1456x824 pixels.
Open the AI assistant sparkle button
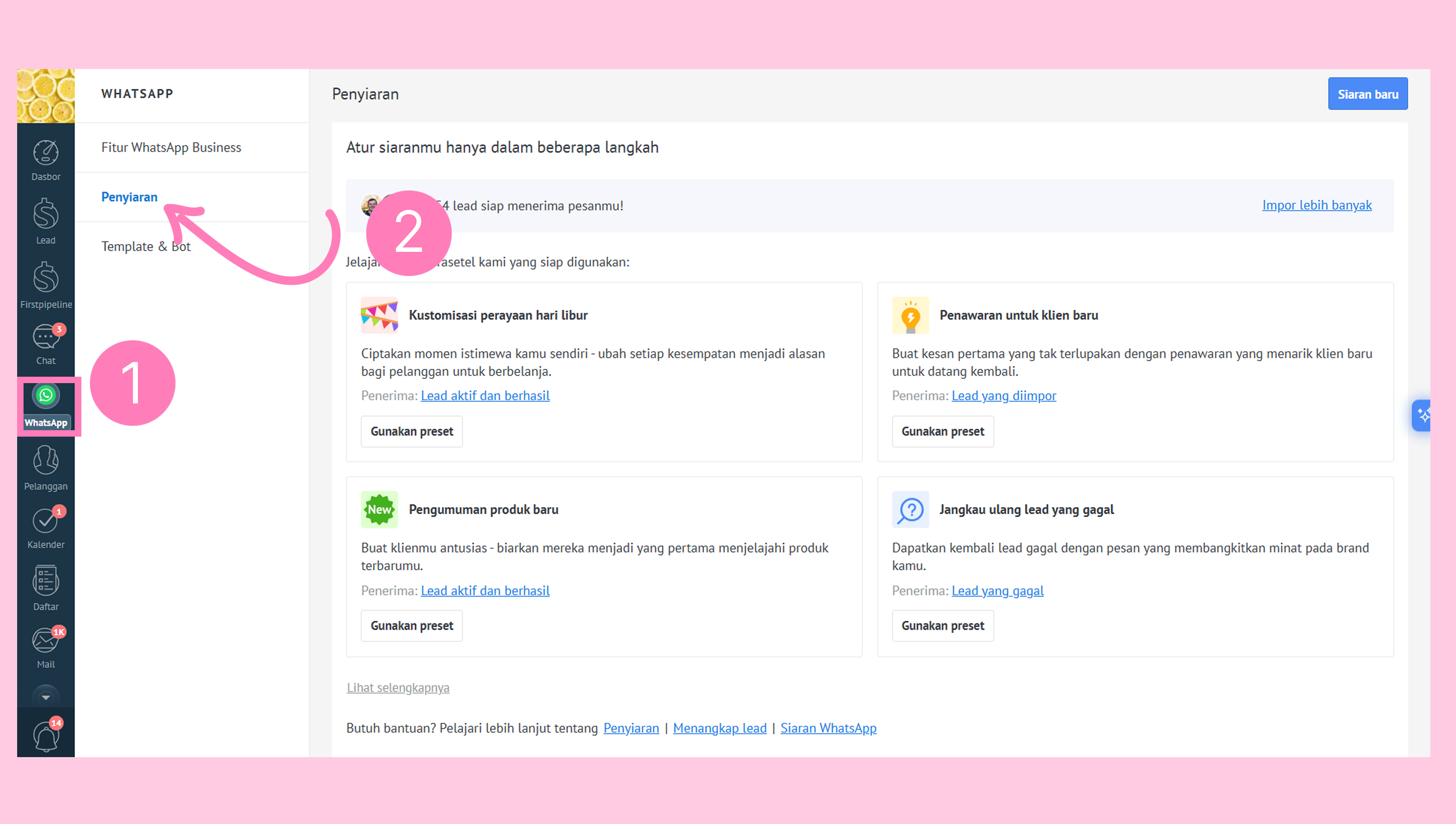1421,415
